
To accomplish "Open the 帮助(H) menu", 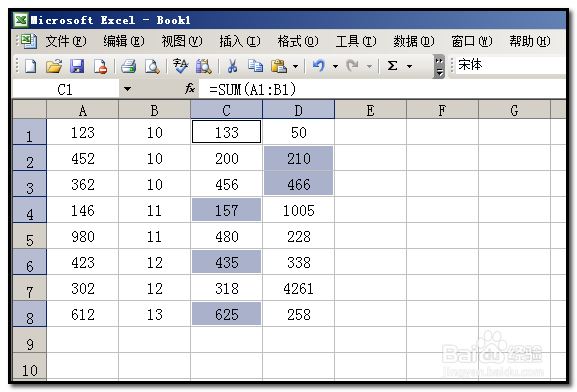I will coord(530,41).
